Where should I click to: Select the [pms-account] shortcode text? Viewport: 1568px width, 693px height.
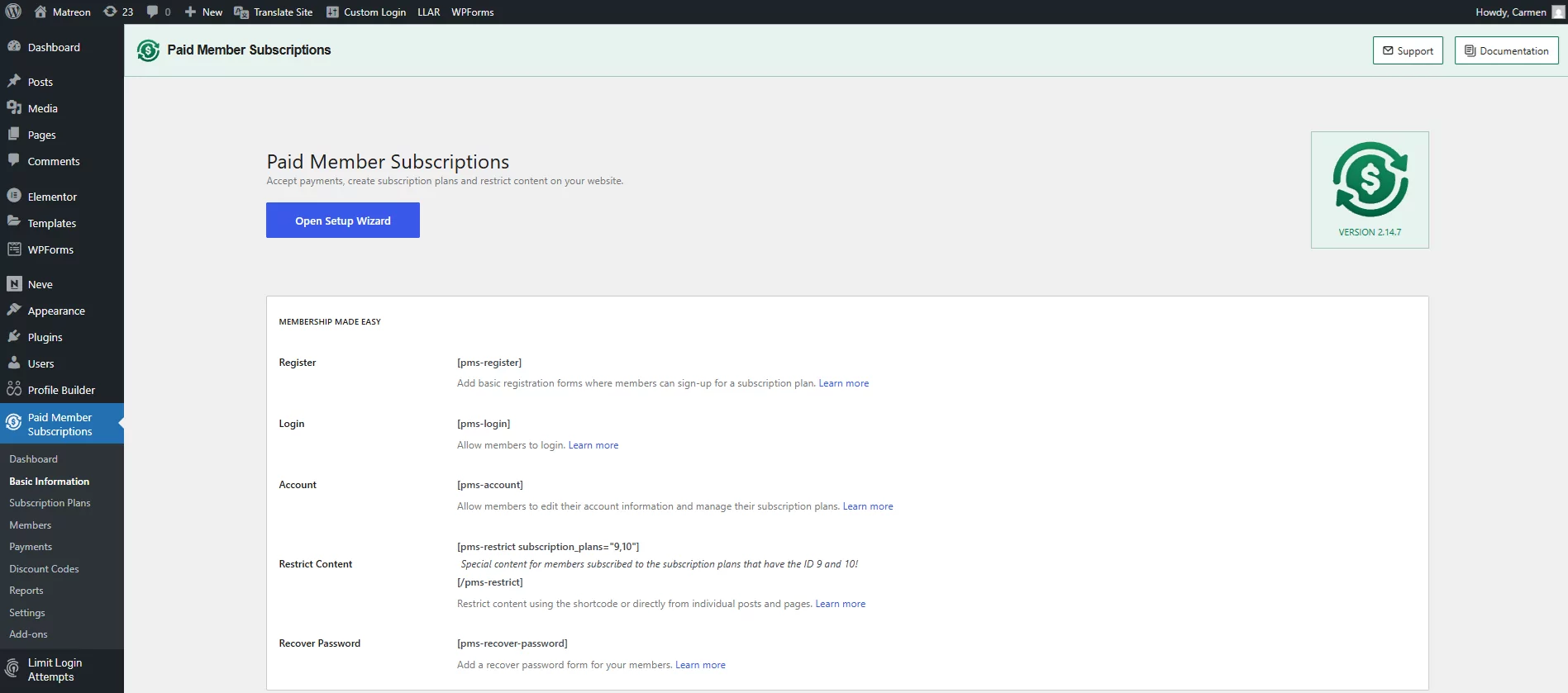[x=490, y=485]
